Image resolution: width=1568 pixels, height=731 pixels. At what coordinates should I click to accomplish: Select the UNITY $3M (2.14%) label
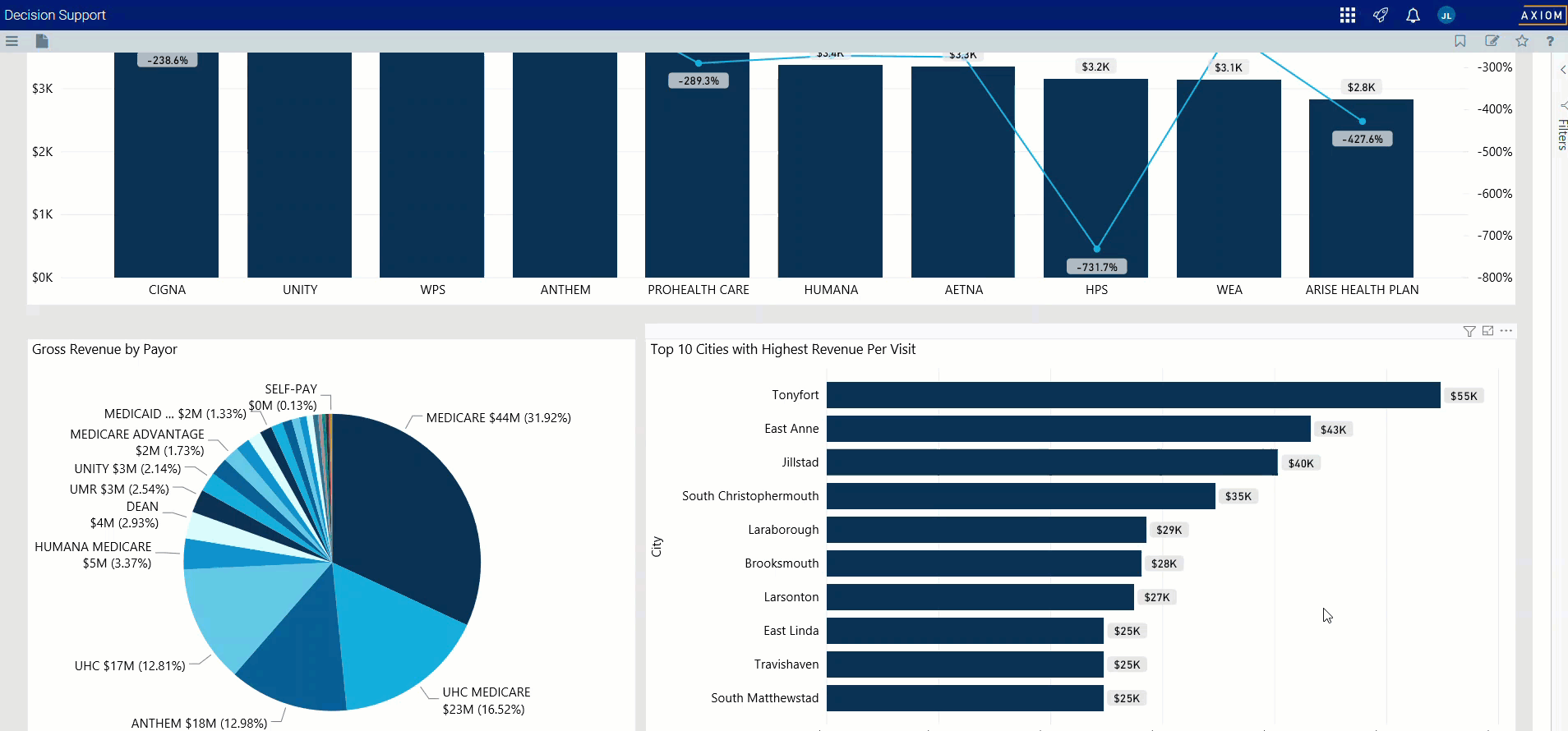point(127,469)
